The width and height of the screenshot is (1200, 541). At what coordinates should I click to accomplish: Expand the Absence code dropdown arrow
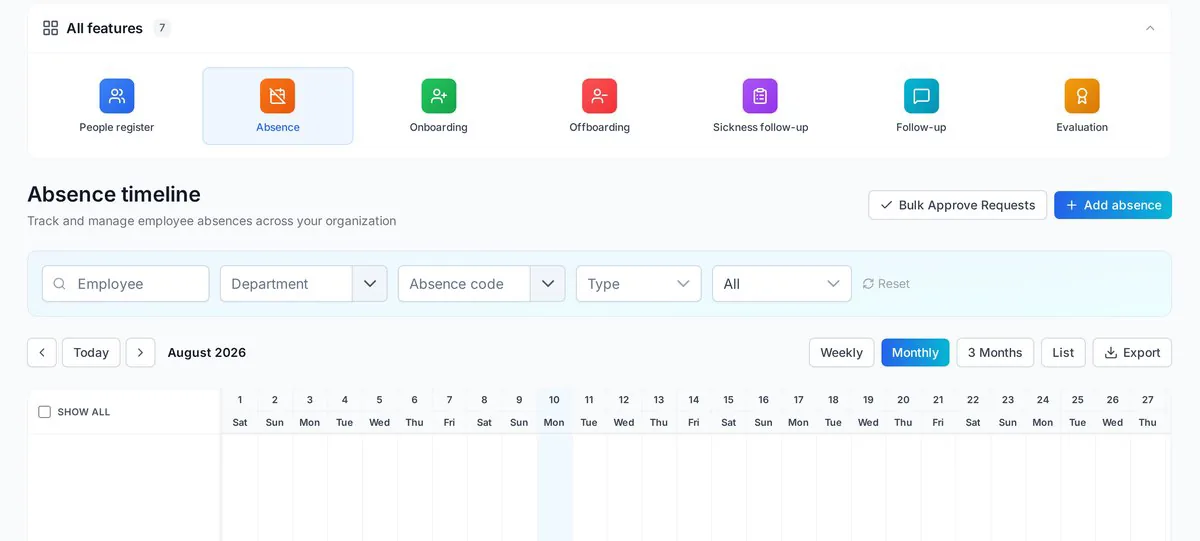coord(548,284)
